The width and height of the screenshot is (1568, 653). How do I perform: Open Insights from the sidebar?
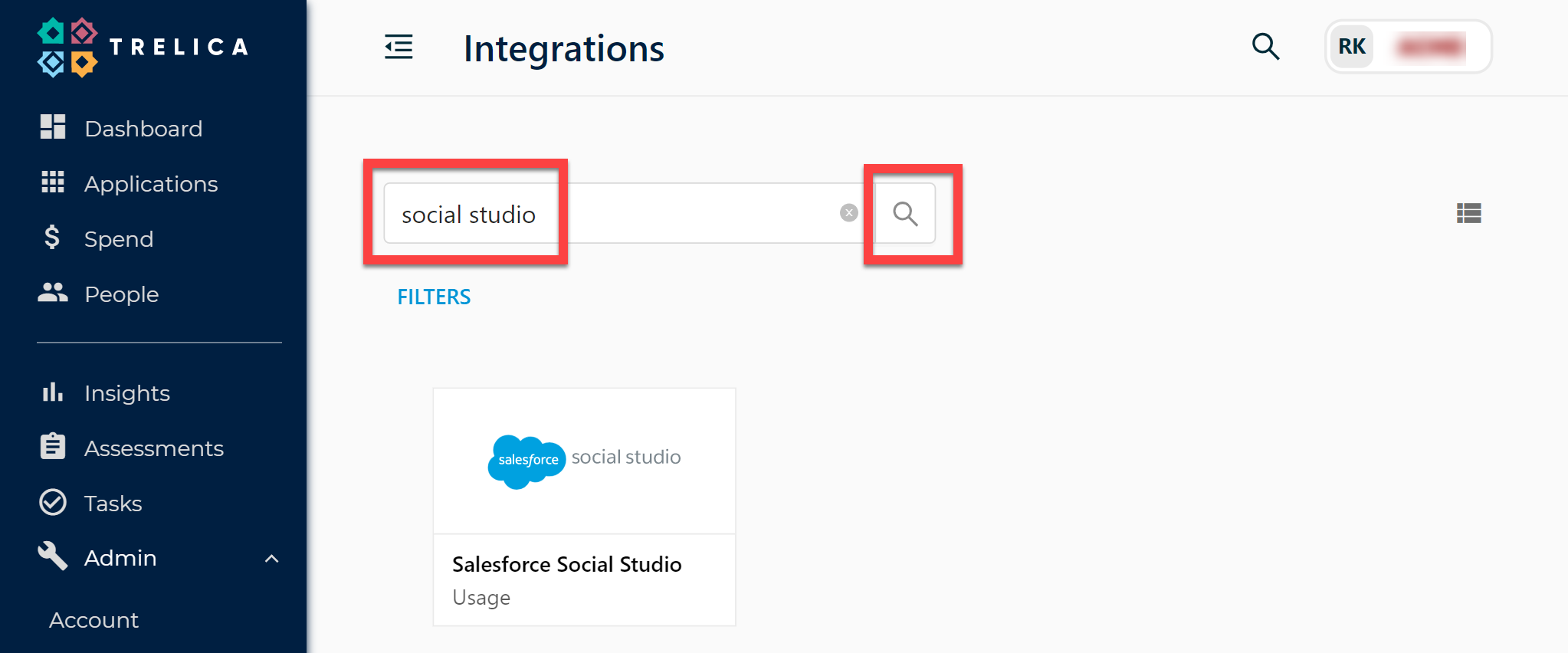click(127, 392)
